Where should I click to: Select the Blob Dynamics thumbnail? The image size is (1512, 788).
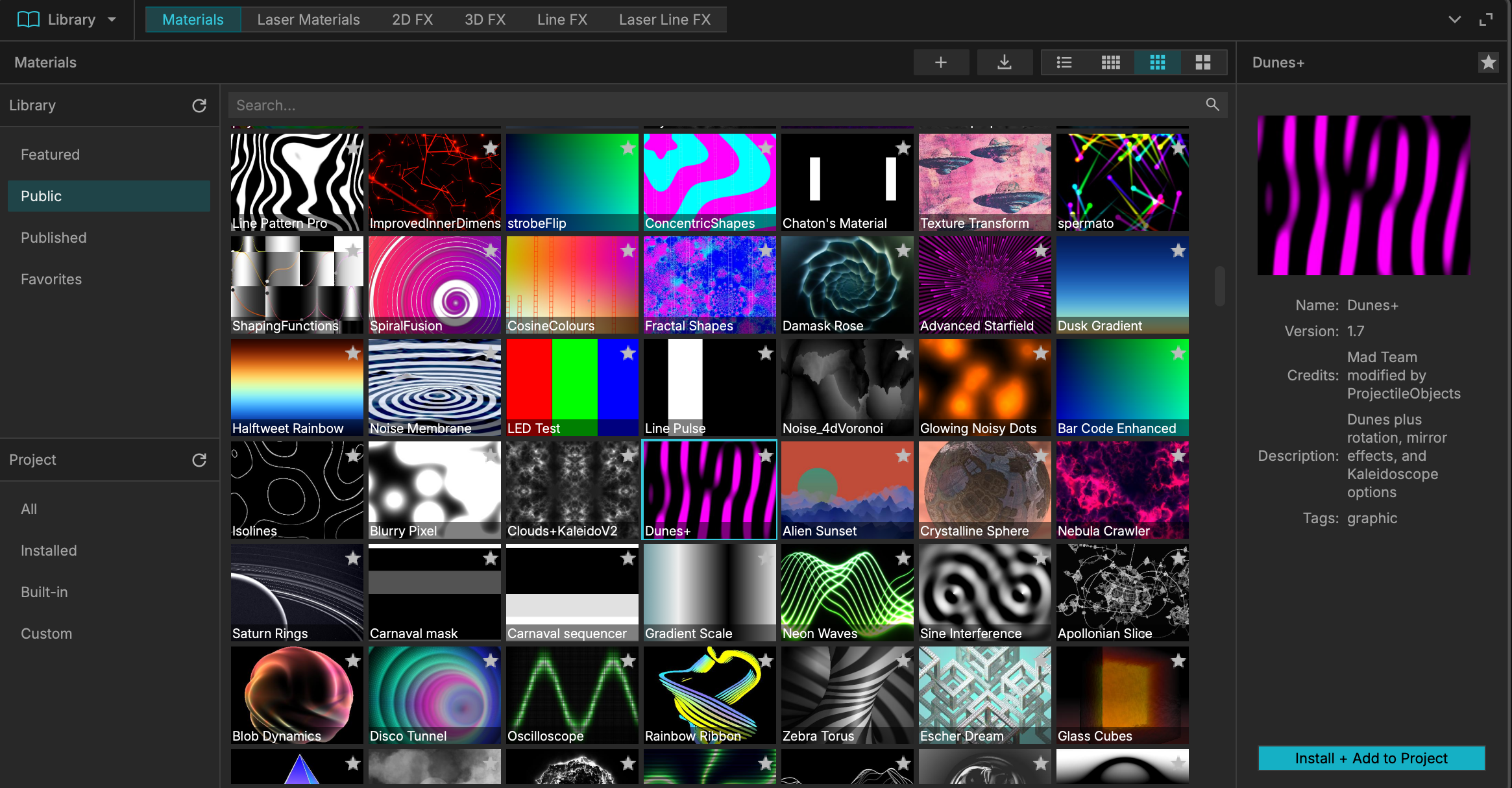(x=297, y=695)
